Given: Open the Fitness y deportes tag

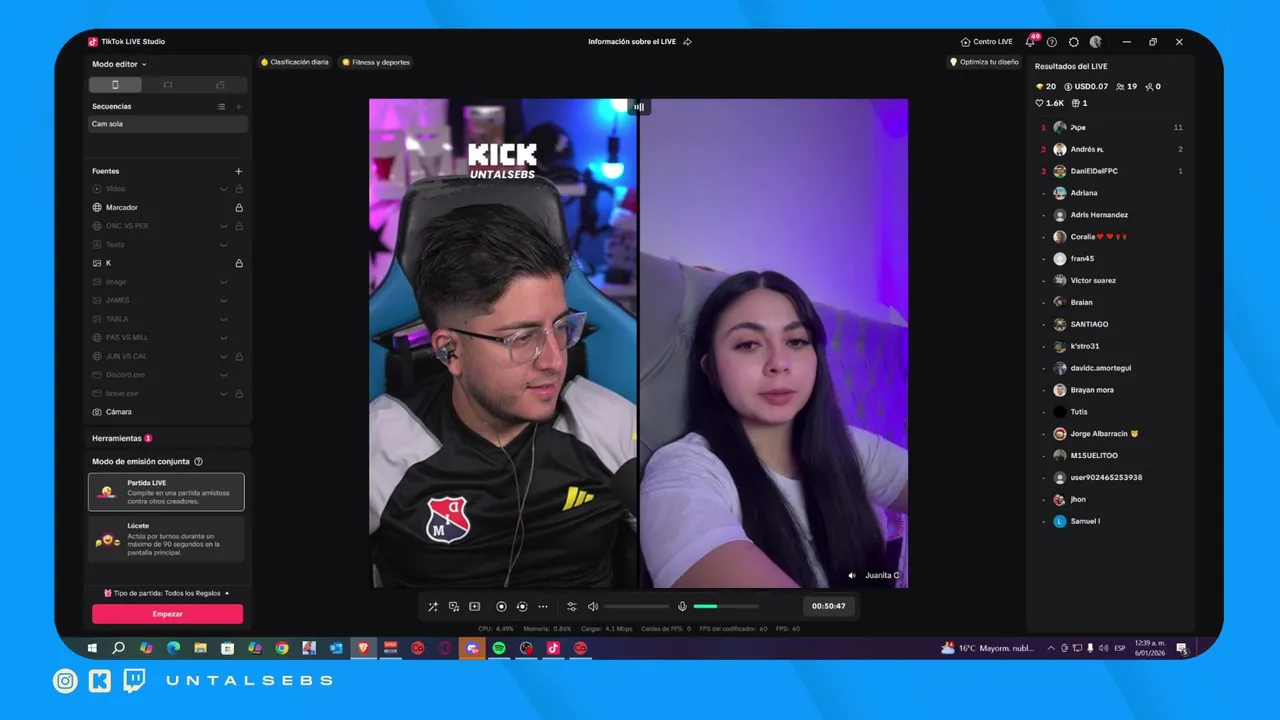Looking at the screenshot, I should coord(376,62).
